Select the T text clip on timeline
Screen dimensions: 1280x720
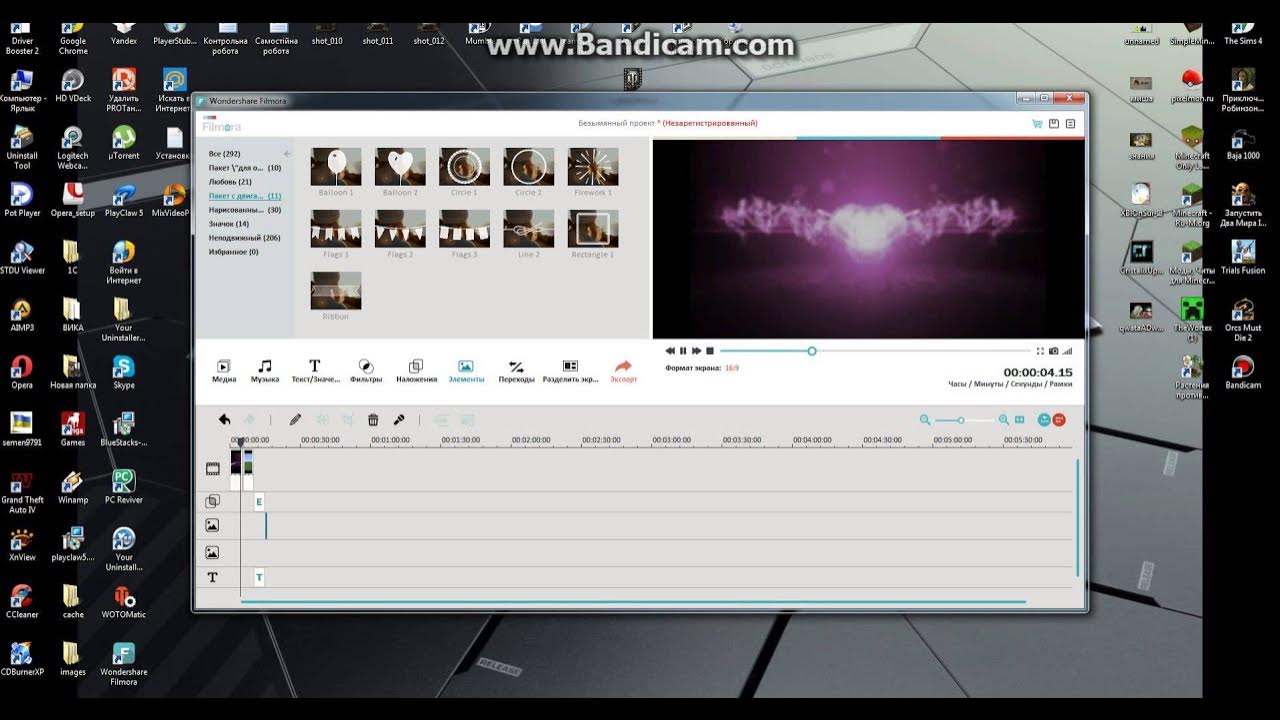[259, 577]
